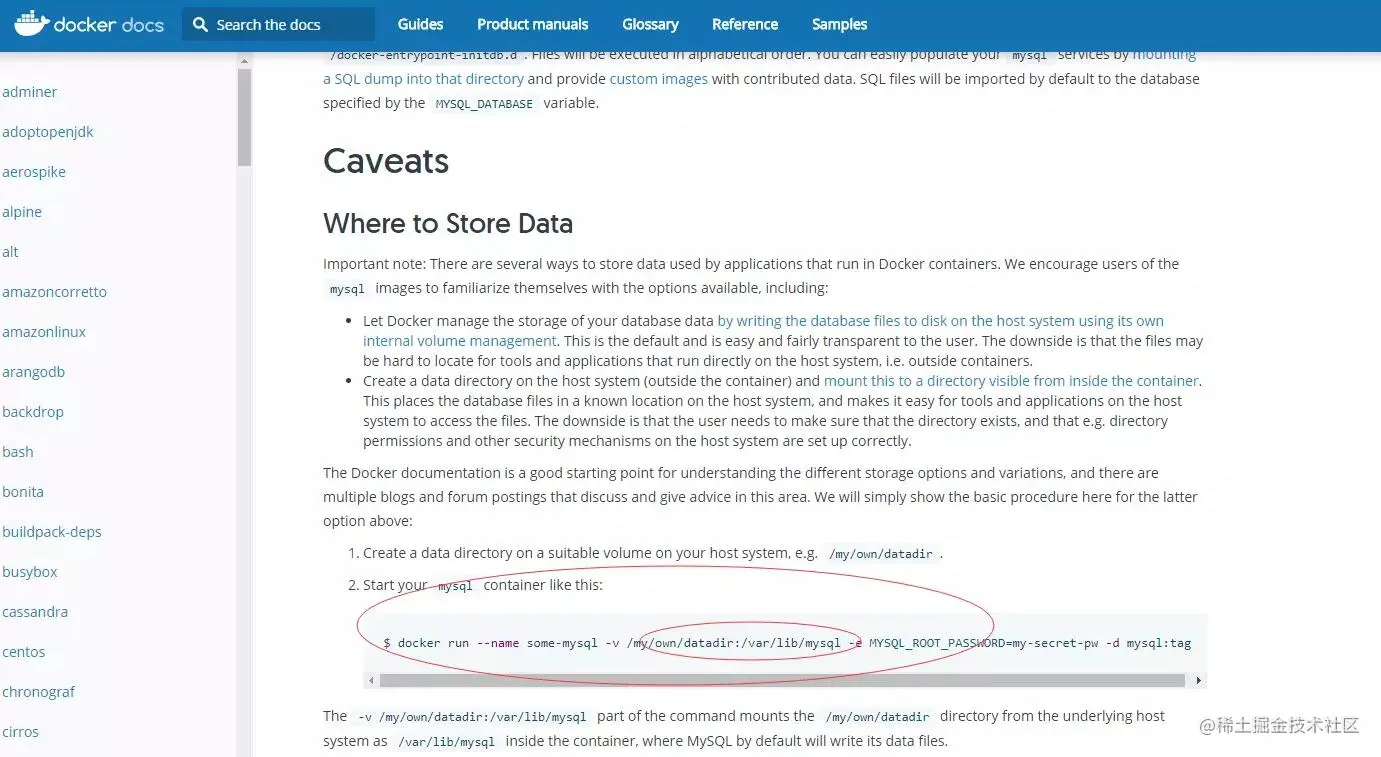This screenshot has height=757, width=1381.
Task: Open the Reference menu
Action: 745,24
